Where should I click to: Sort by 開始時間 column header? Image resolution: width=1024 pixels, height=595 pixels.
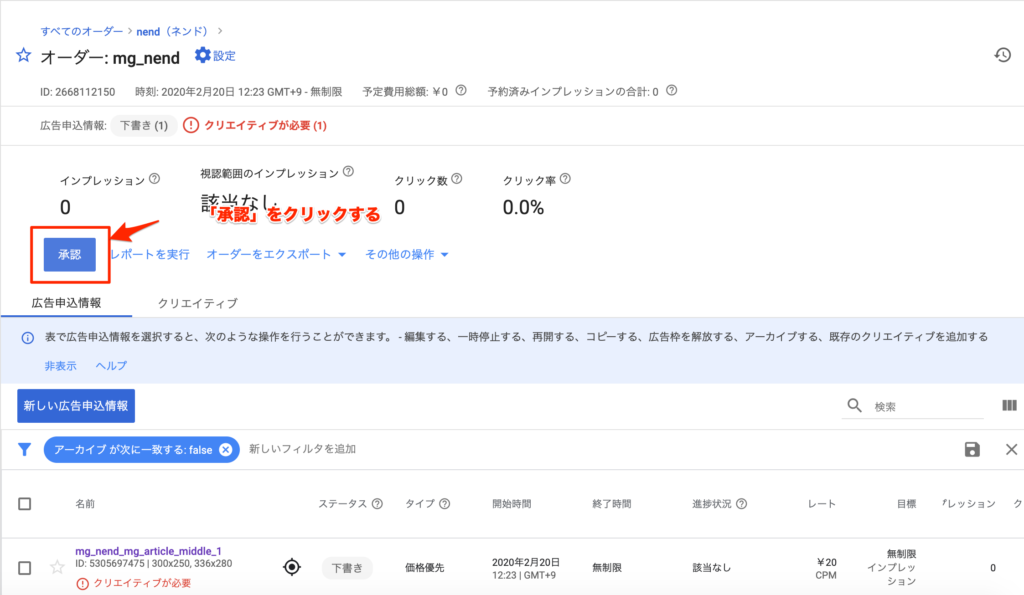(511, 504)
